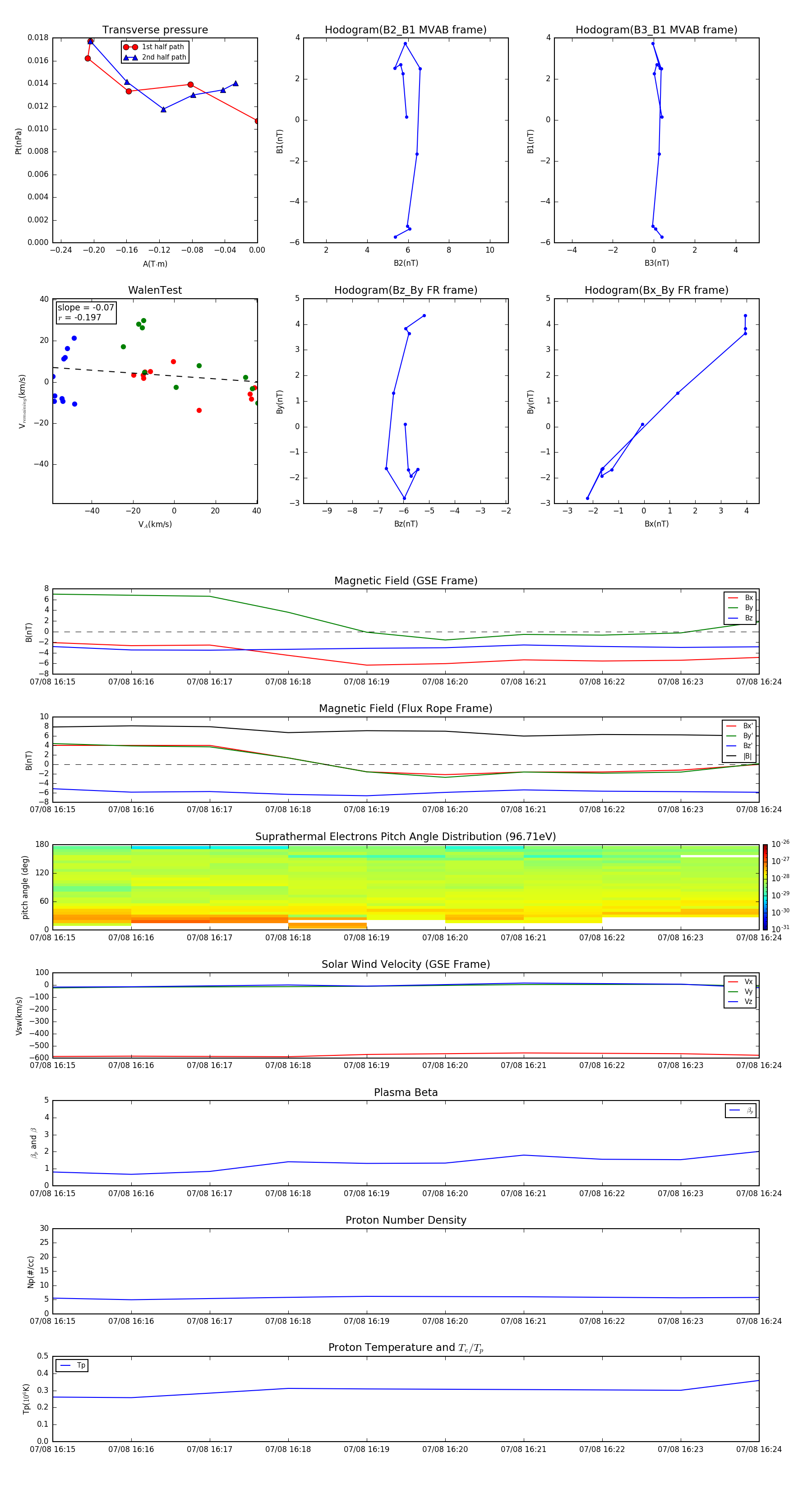Select 'Hodogram(B2_B1 MVAB frame)' title

(406, 30)
